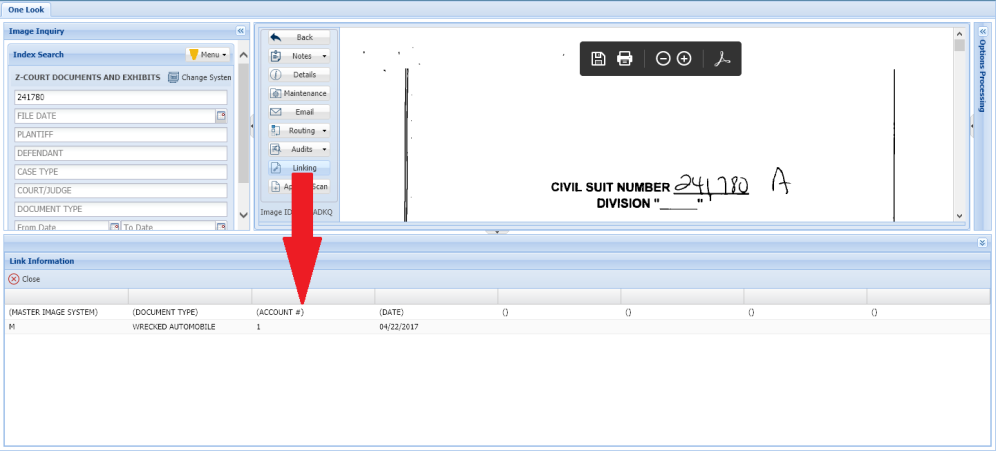Open the Acrobat PDF icon in the viewer toolbar
Screen dimensions: 1000x453
pyautogui.click(x=721, y=59)
